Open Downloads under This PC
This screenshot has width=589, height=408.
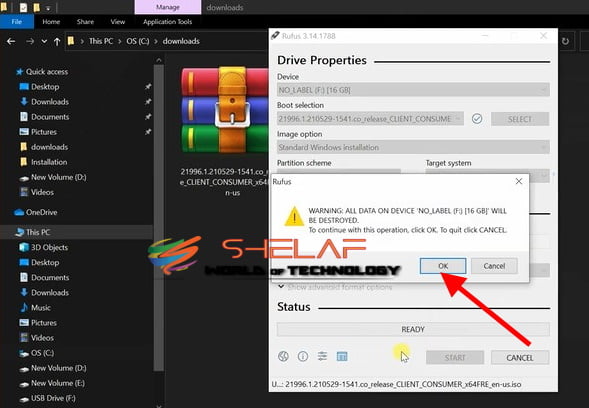pos(50,292)
